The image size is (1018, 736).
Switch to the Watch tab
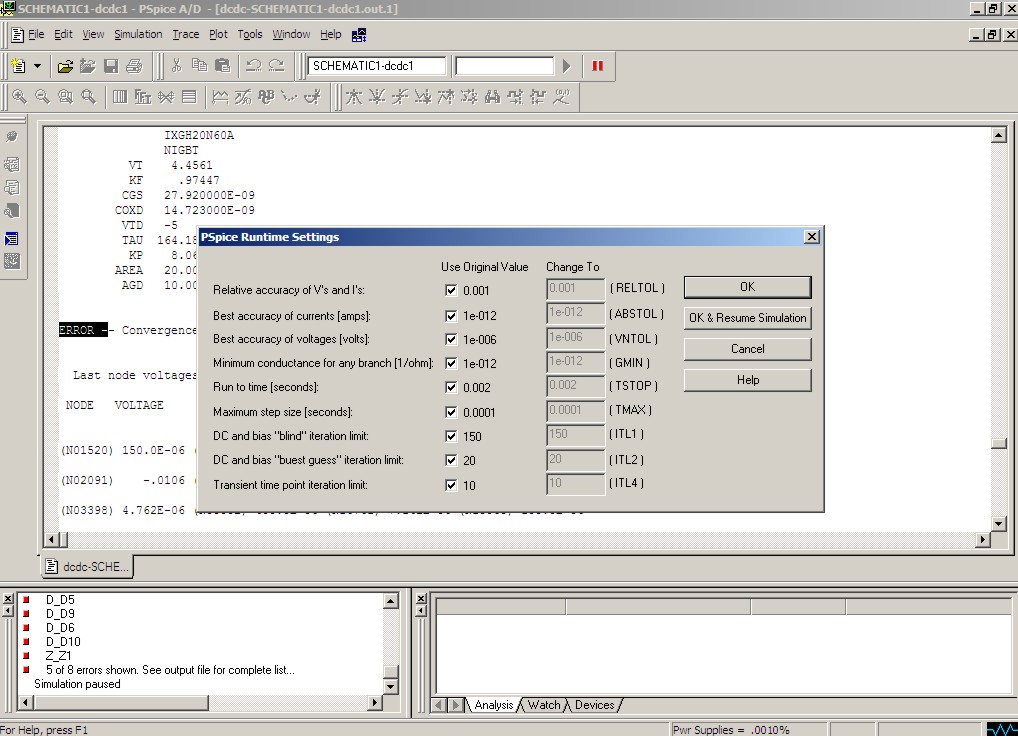point(544,705)
